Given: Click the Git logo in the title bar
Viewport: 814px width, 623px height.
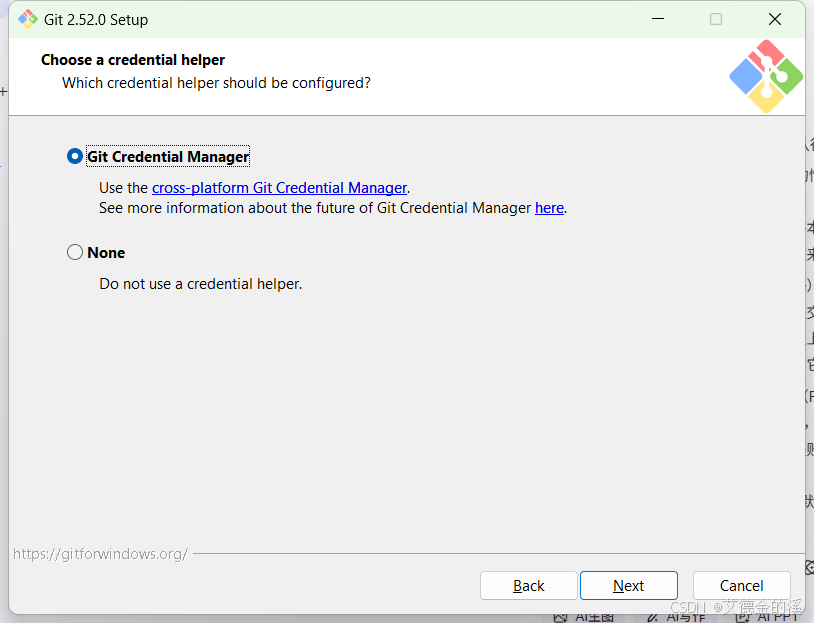Looking at the screenshot, I should point(28,19).
